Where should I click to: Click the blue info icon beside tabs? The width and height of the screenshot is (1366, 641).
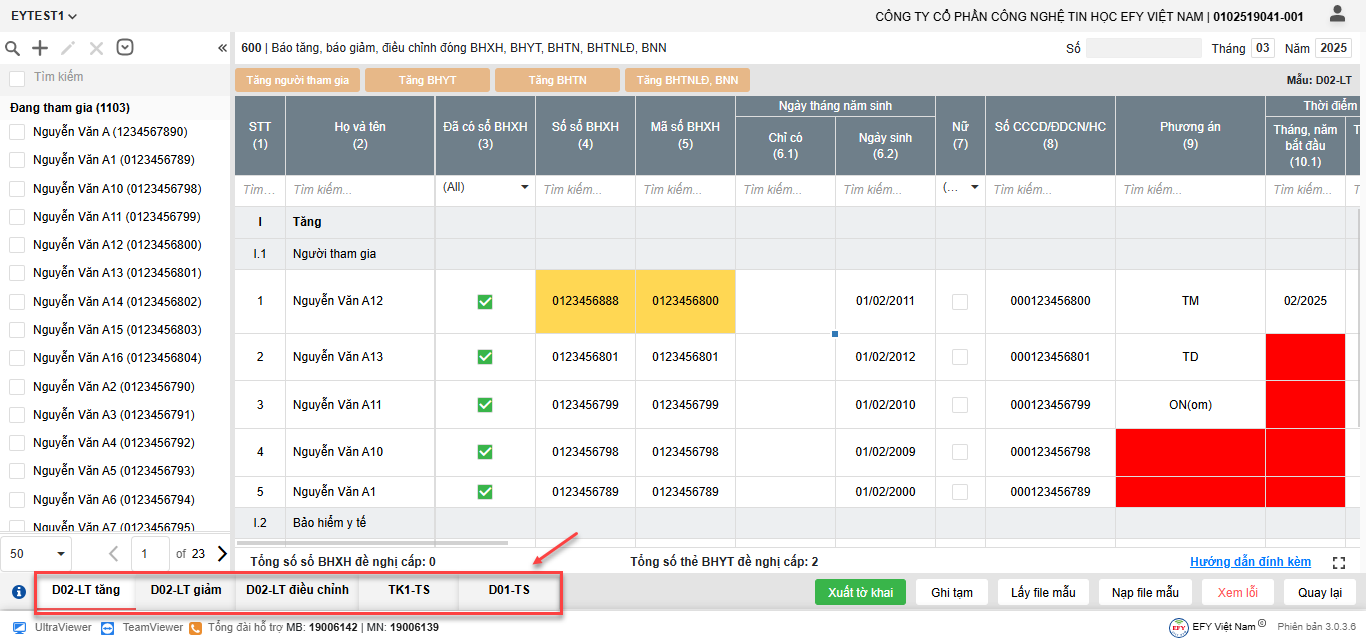tap(18, 592)
